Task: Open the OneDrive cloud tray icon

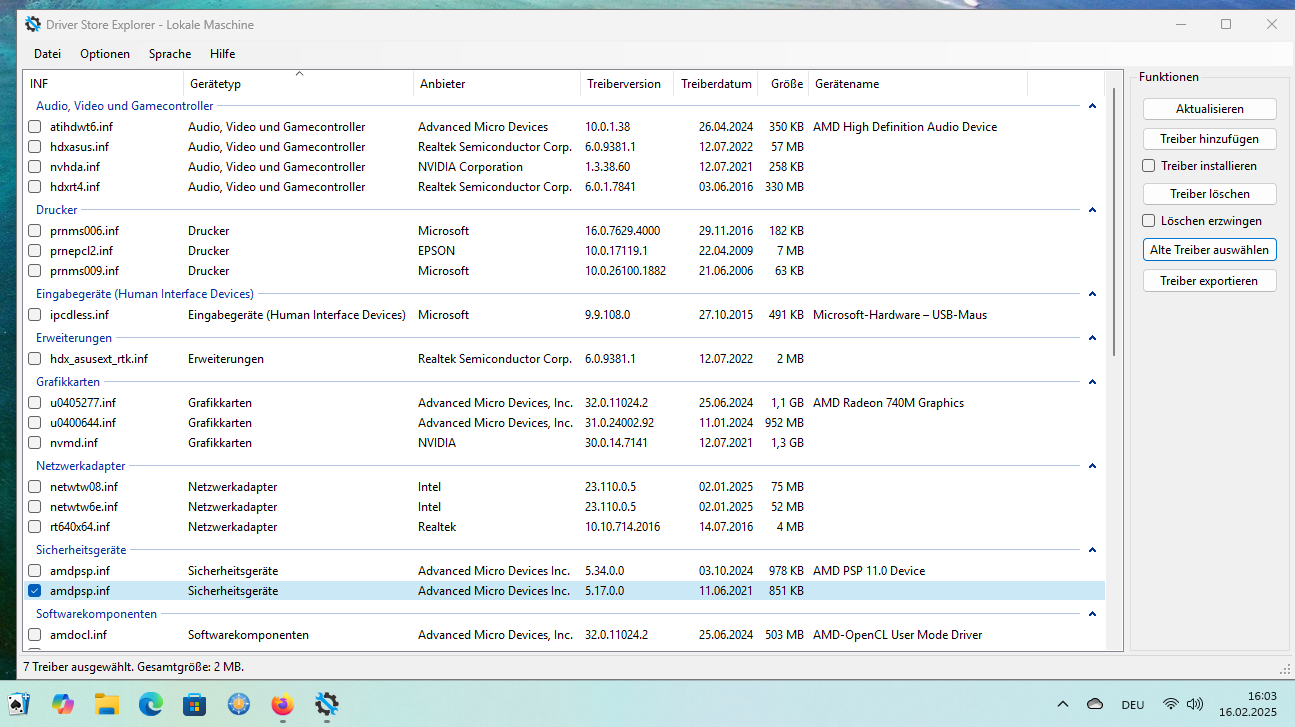Action: tap(1095, 704)
